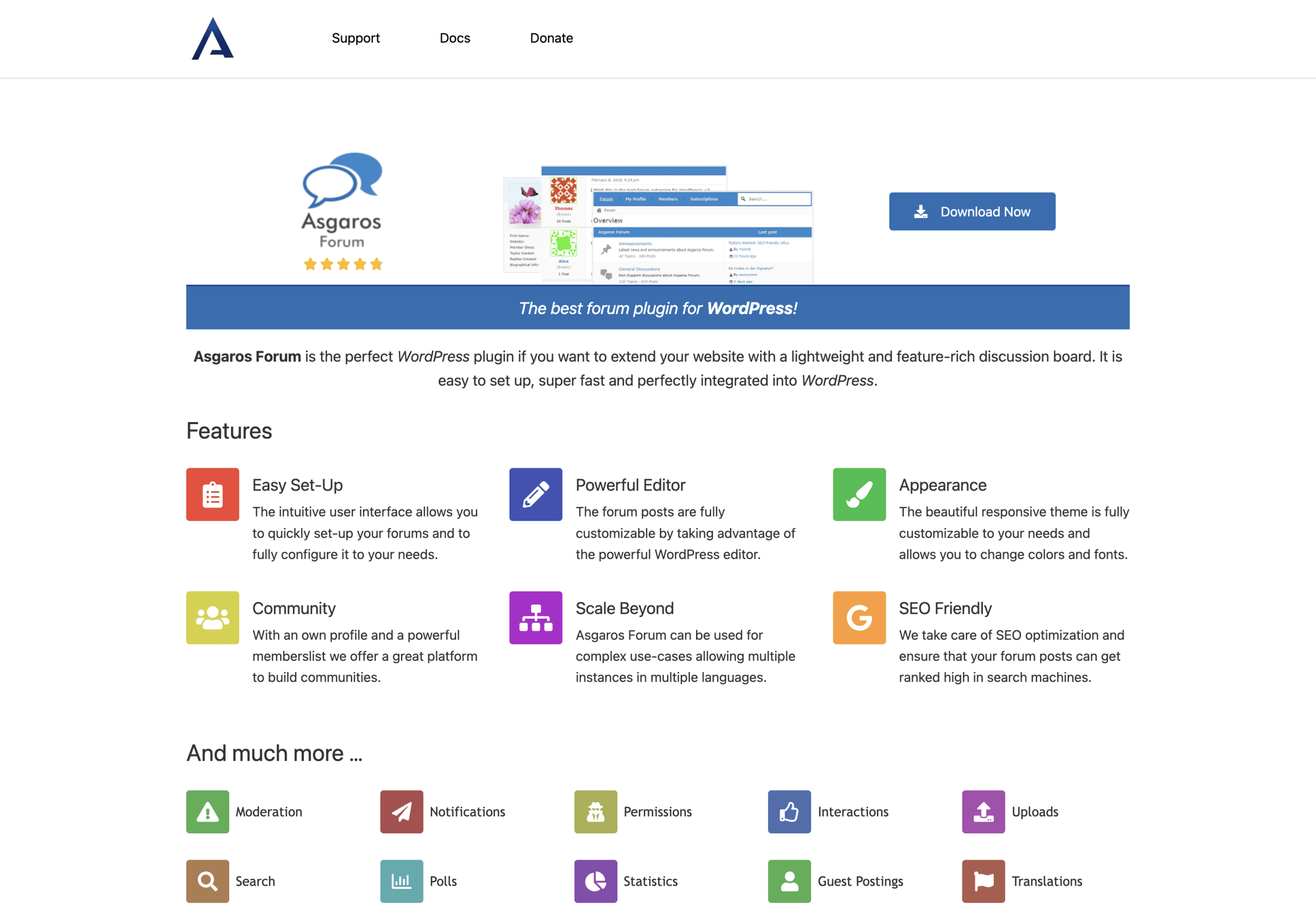Click the Download Now button
1316x912 pixels.
pyautogui.click(x=972, y=211)
